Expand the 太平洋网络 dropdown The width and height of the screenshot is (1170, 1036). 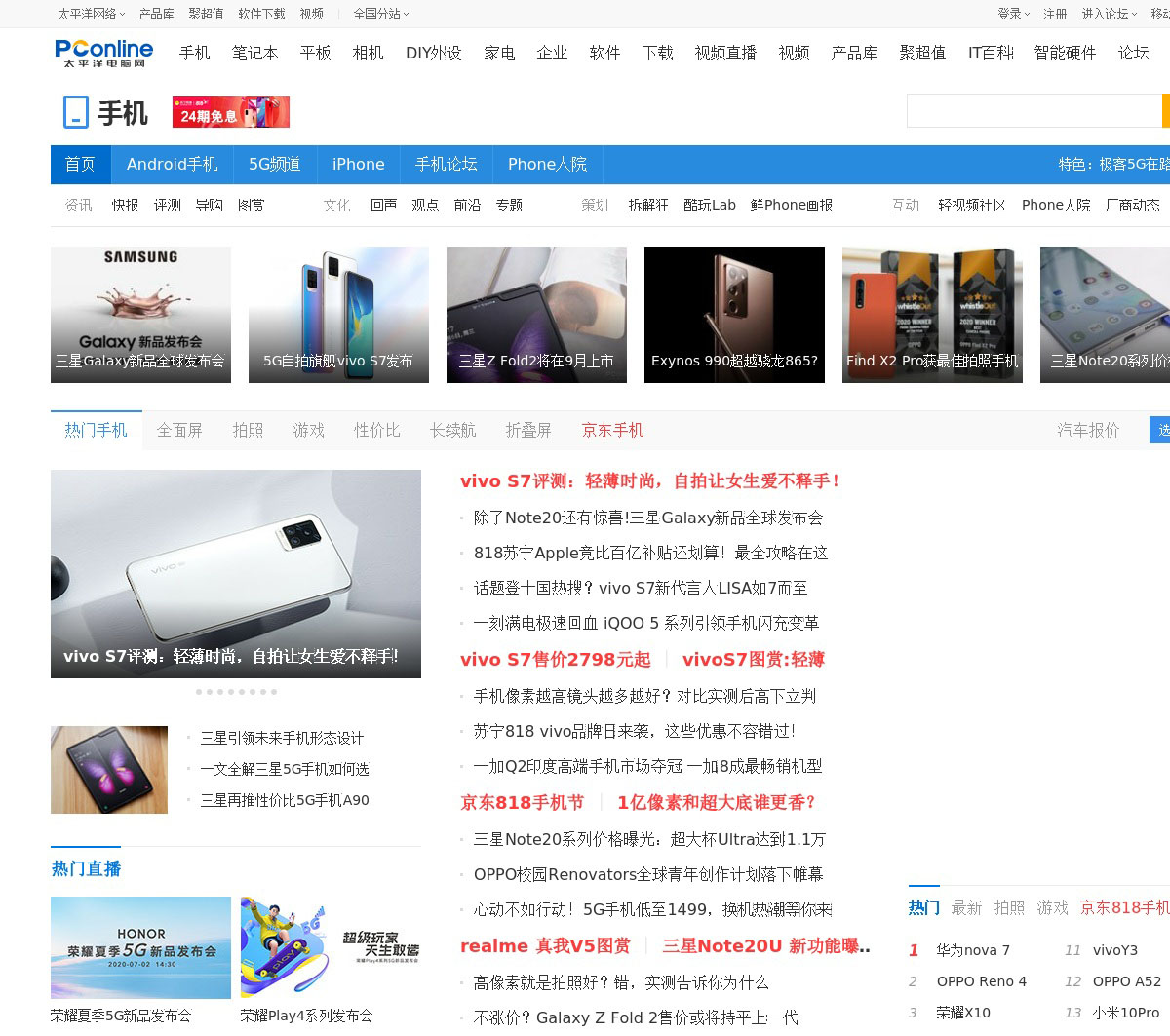[91, 14]
